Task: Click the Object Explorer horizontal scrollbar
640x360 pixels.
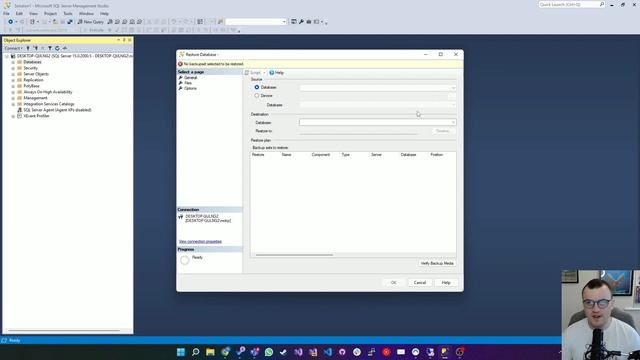Action: (64, 331)
